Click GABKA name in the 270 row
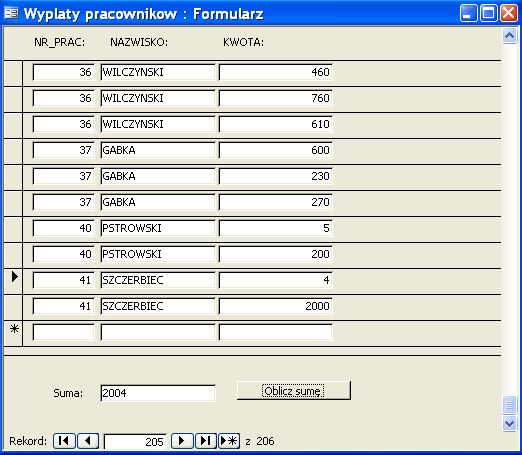Screen dimensions: 522x455 tap(158, 202)
